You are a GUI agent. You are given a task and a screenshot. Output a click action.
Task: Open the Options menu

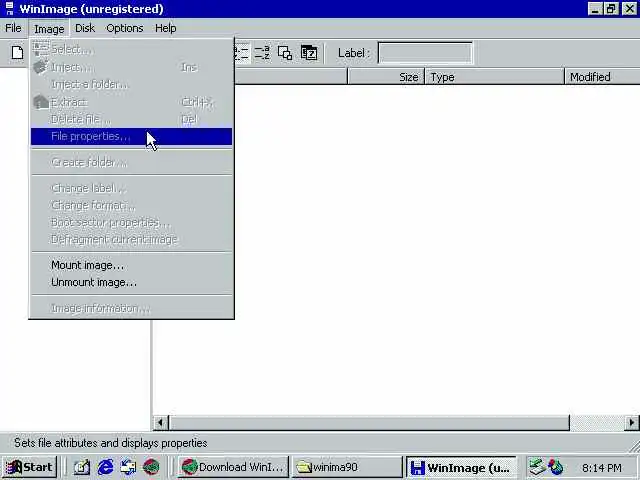click(124, 28)
